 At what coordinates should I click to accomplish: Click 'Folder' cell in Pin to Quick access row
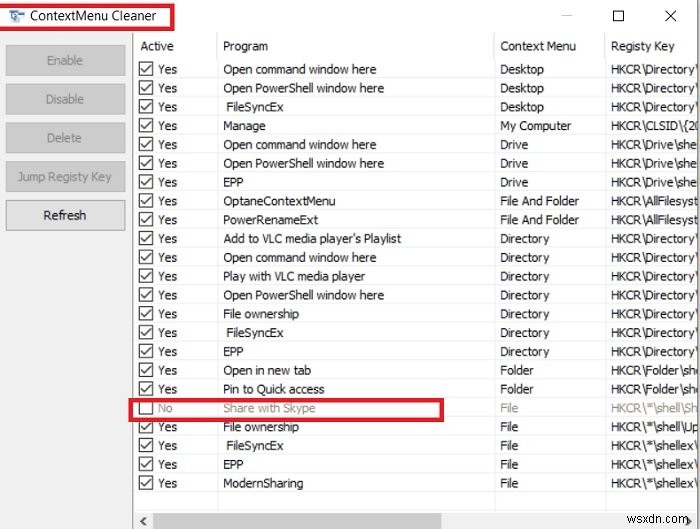click(x=517, y=389)
